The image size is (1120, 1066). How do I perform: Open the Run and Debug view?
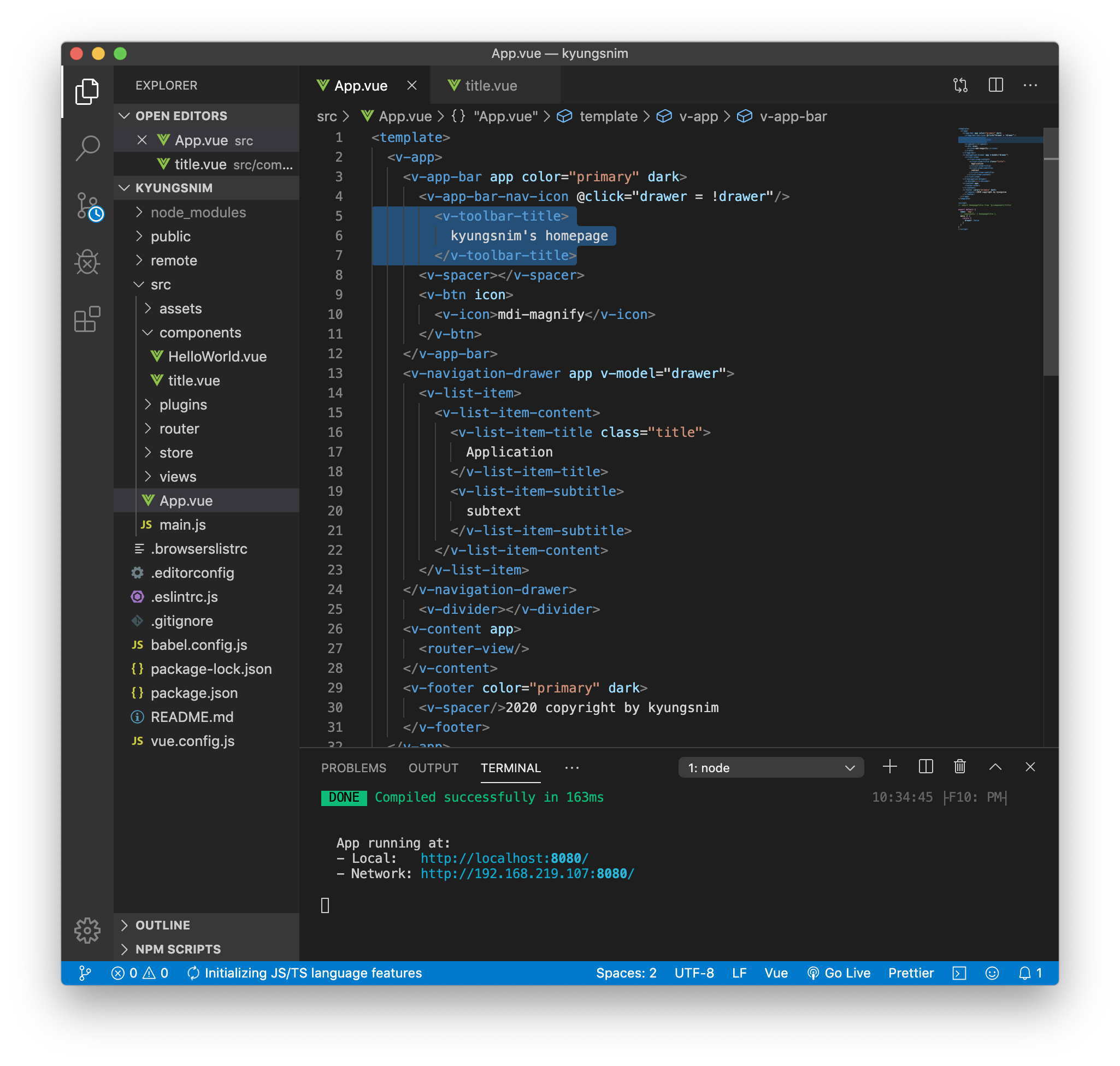coord(87,262)
